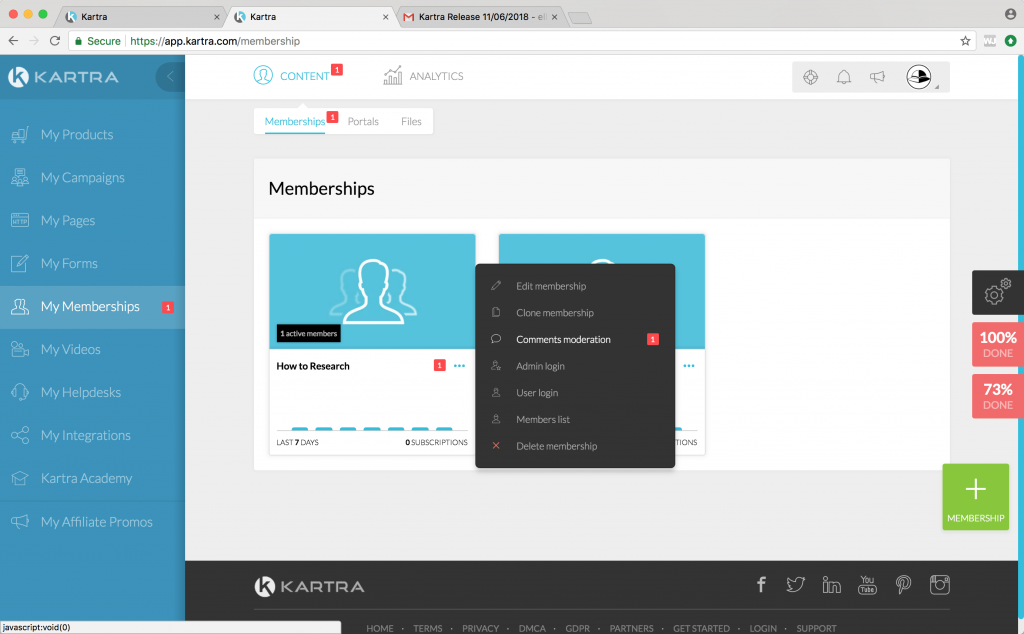Go to My Pages section
This screenshot has height=634, width=1024.
(x=92, y=221)
